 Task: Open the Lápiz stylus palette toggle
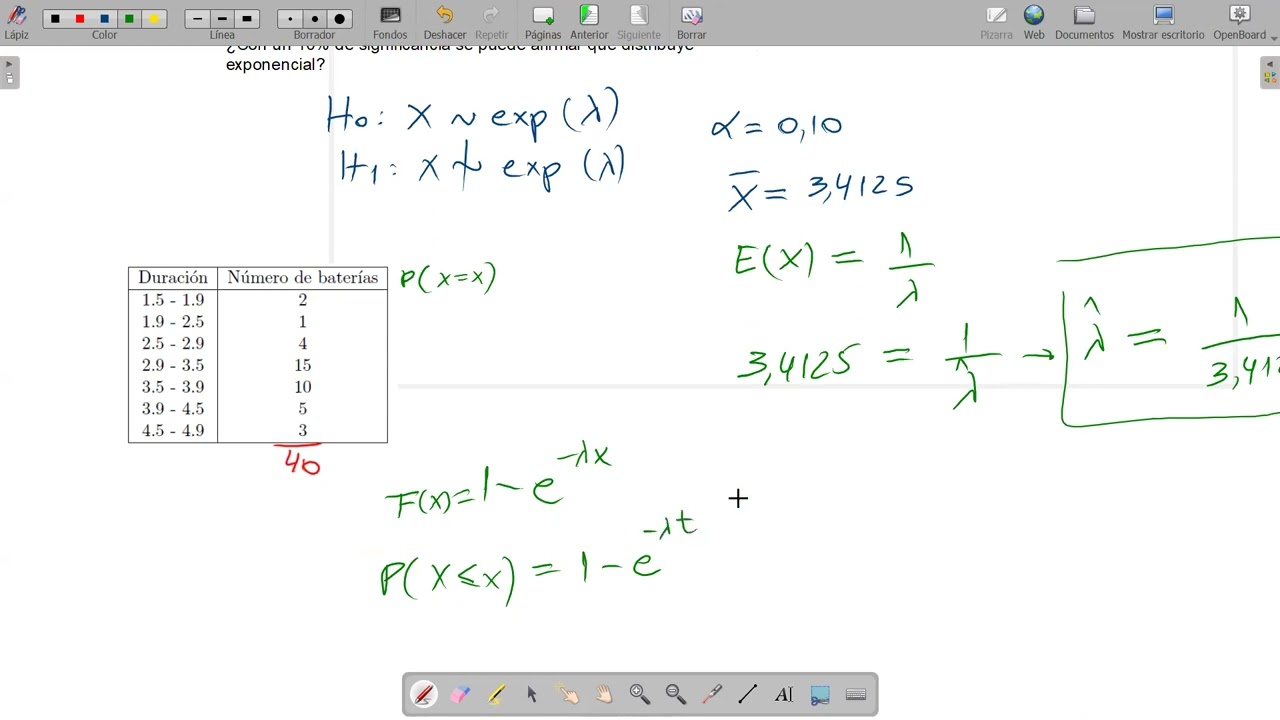pos(16,21)
